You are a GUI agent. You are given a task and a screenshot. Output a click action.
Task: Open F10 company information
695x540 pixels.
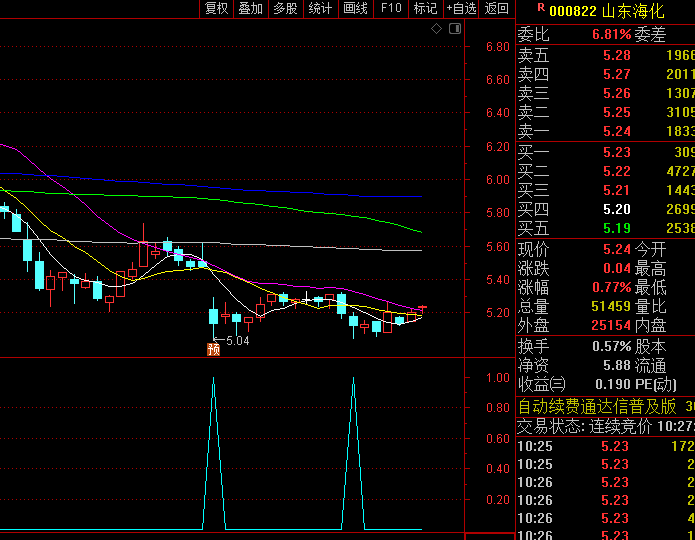coord(391,9)
